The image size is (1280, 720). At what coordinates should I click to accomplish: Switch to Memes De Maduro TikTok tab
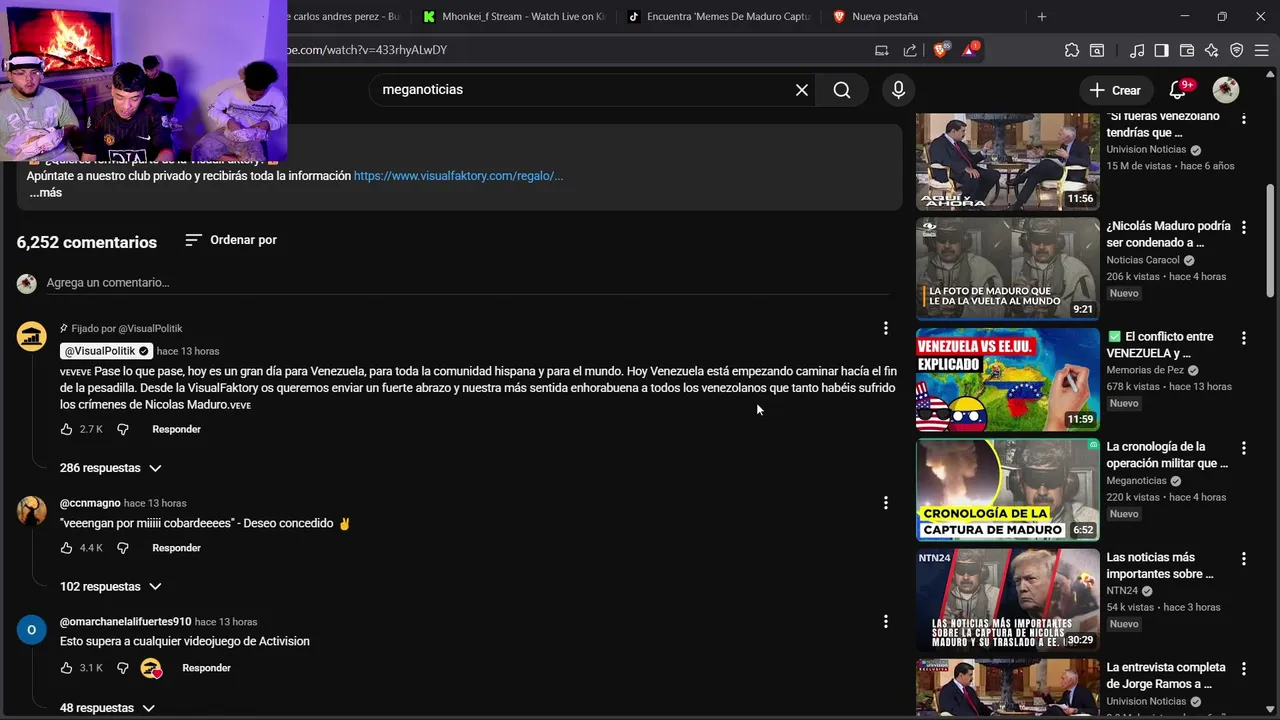718,16
